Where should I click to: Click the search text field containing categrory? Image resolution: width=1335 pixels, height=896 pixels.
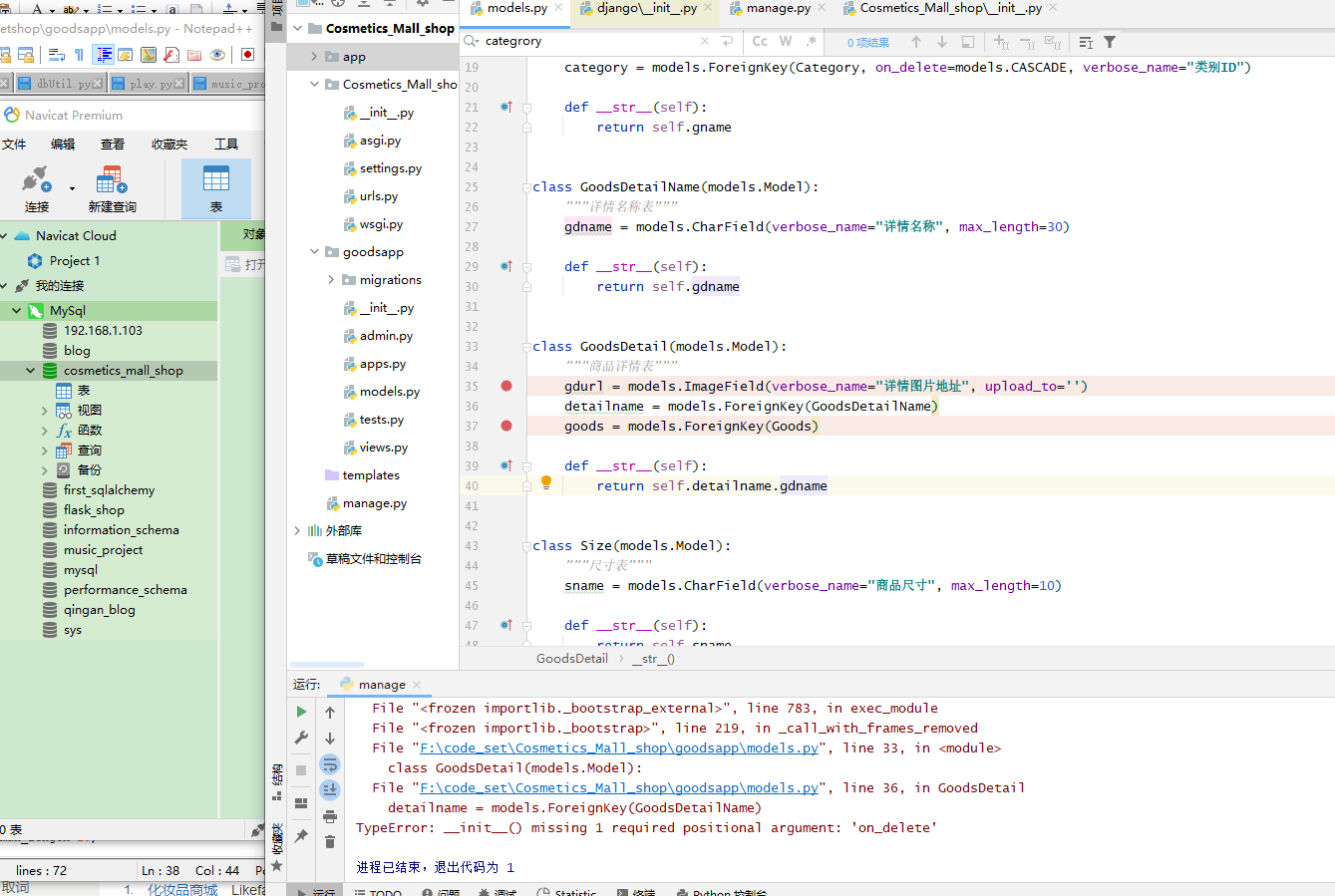point(588,41)
